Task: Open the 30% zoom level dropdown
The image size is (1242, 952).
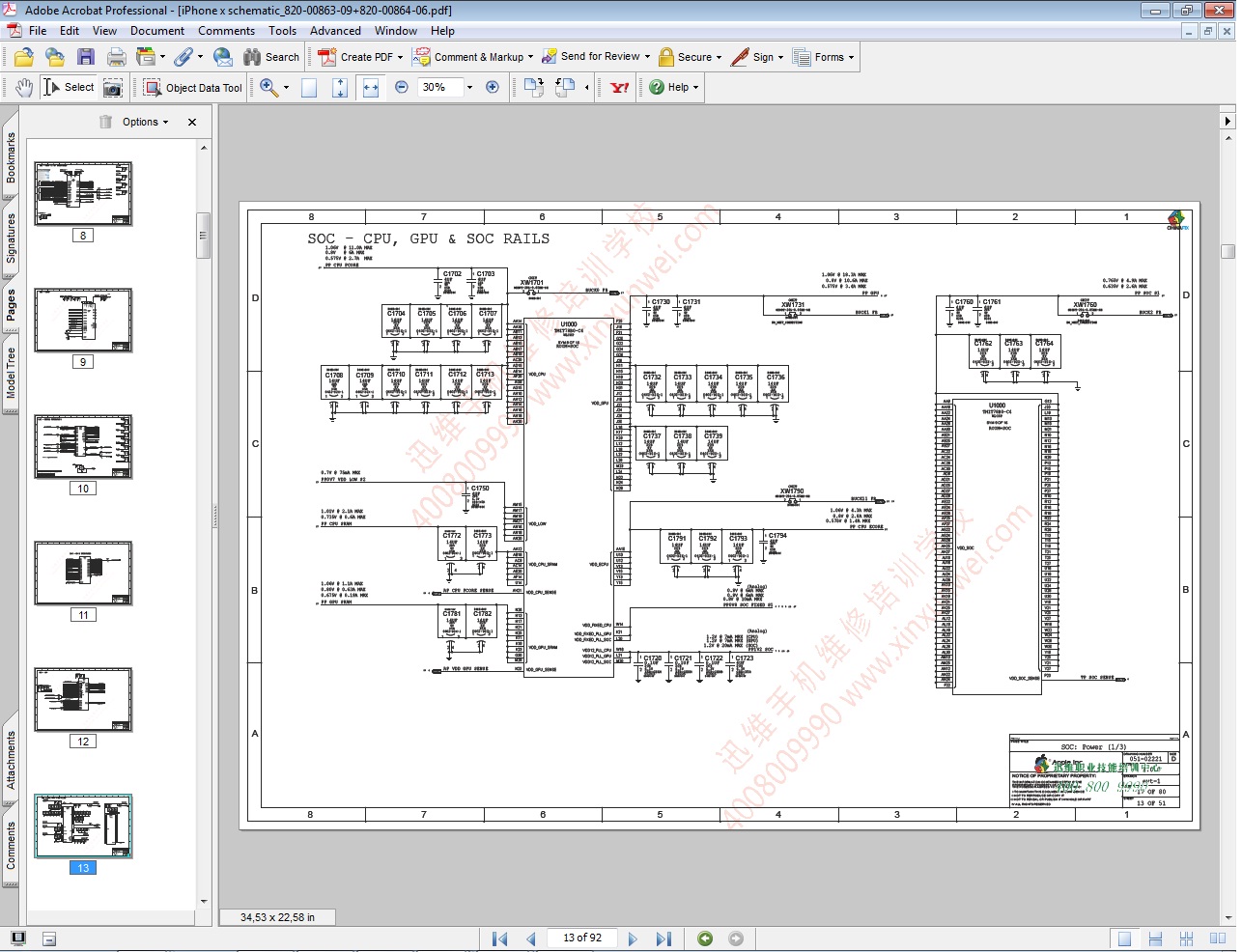Action: 470,88
